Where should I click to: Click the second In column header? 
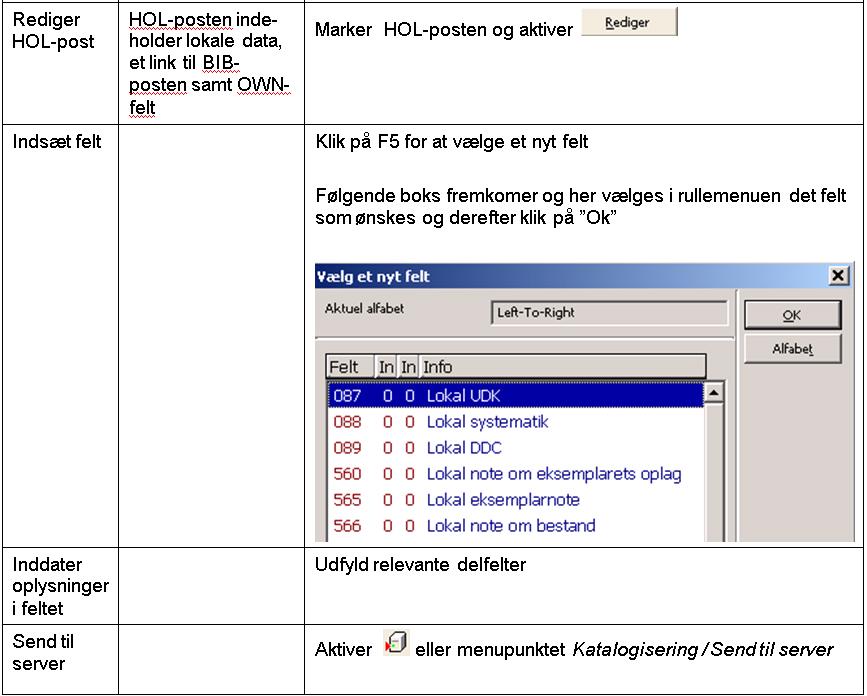(408, 367)
